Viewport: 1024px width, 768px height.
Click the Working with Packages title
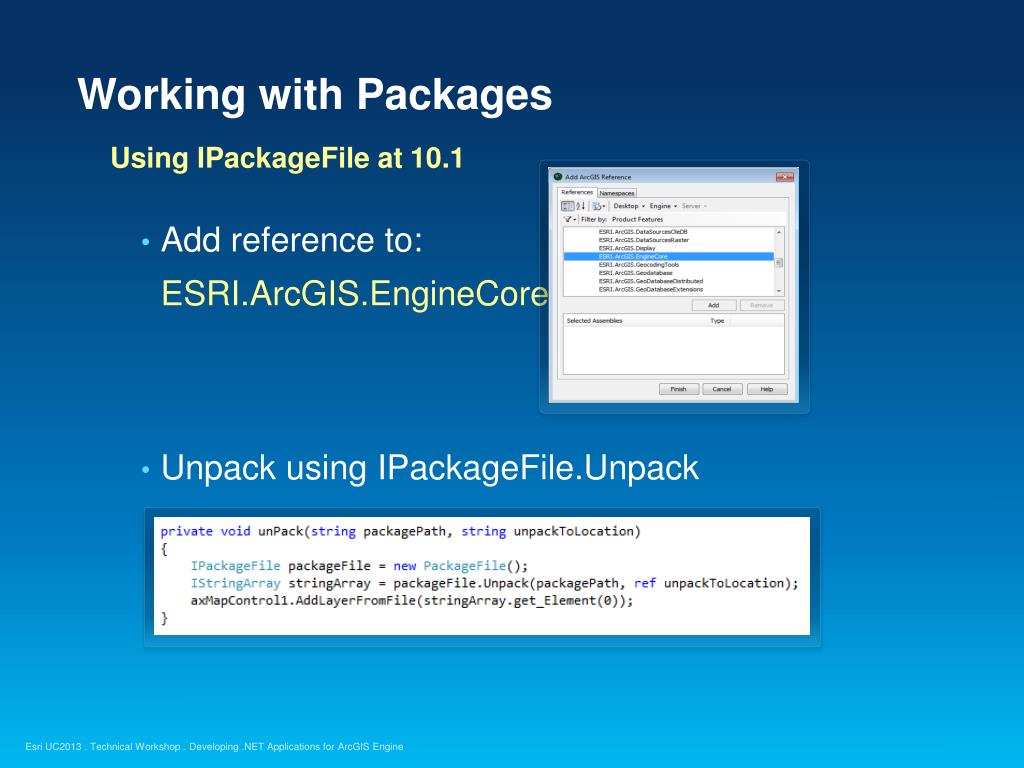tap(315, 94)
